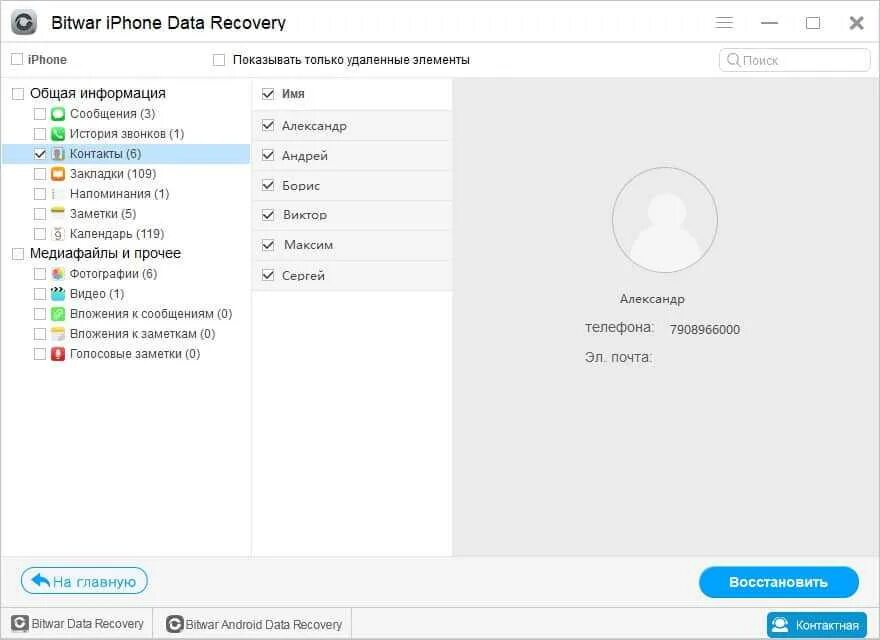
Task: Click the Календарь calendar icon
Action: (x=58, y=234)
